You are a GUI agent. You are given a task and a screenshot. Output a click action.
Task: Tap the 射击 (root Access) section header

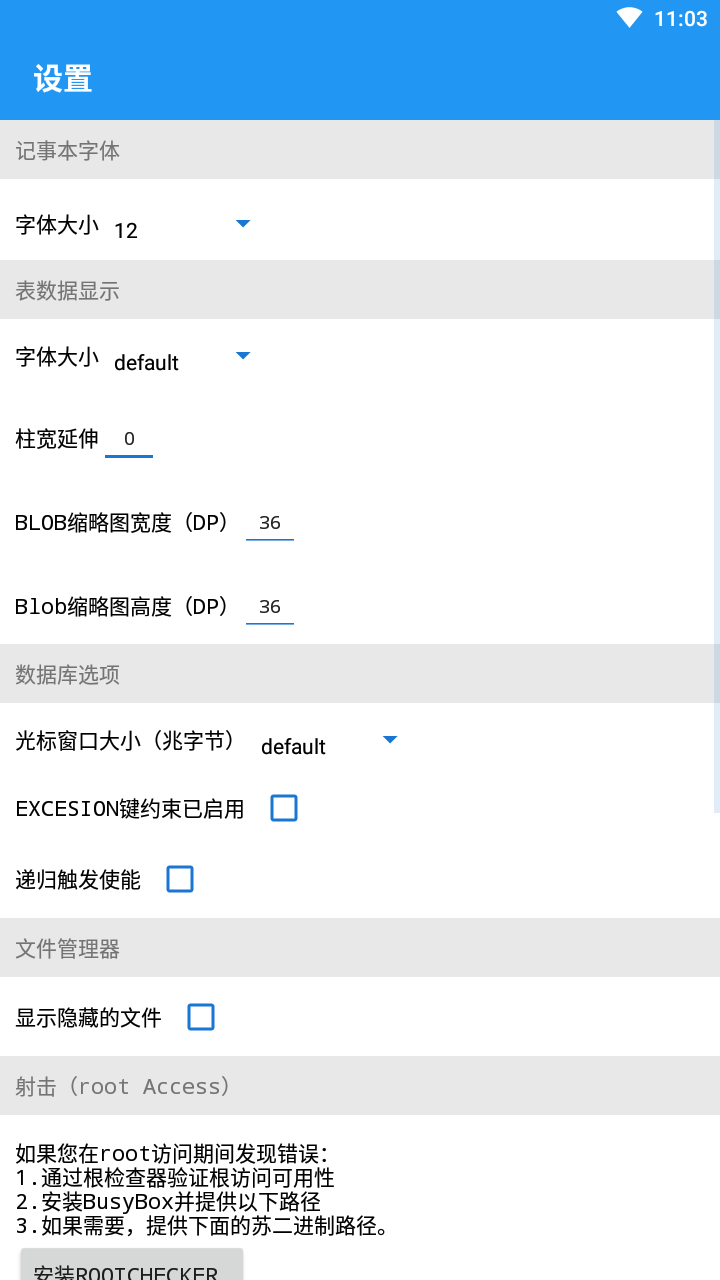[x=360, y=1086]
